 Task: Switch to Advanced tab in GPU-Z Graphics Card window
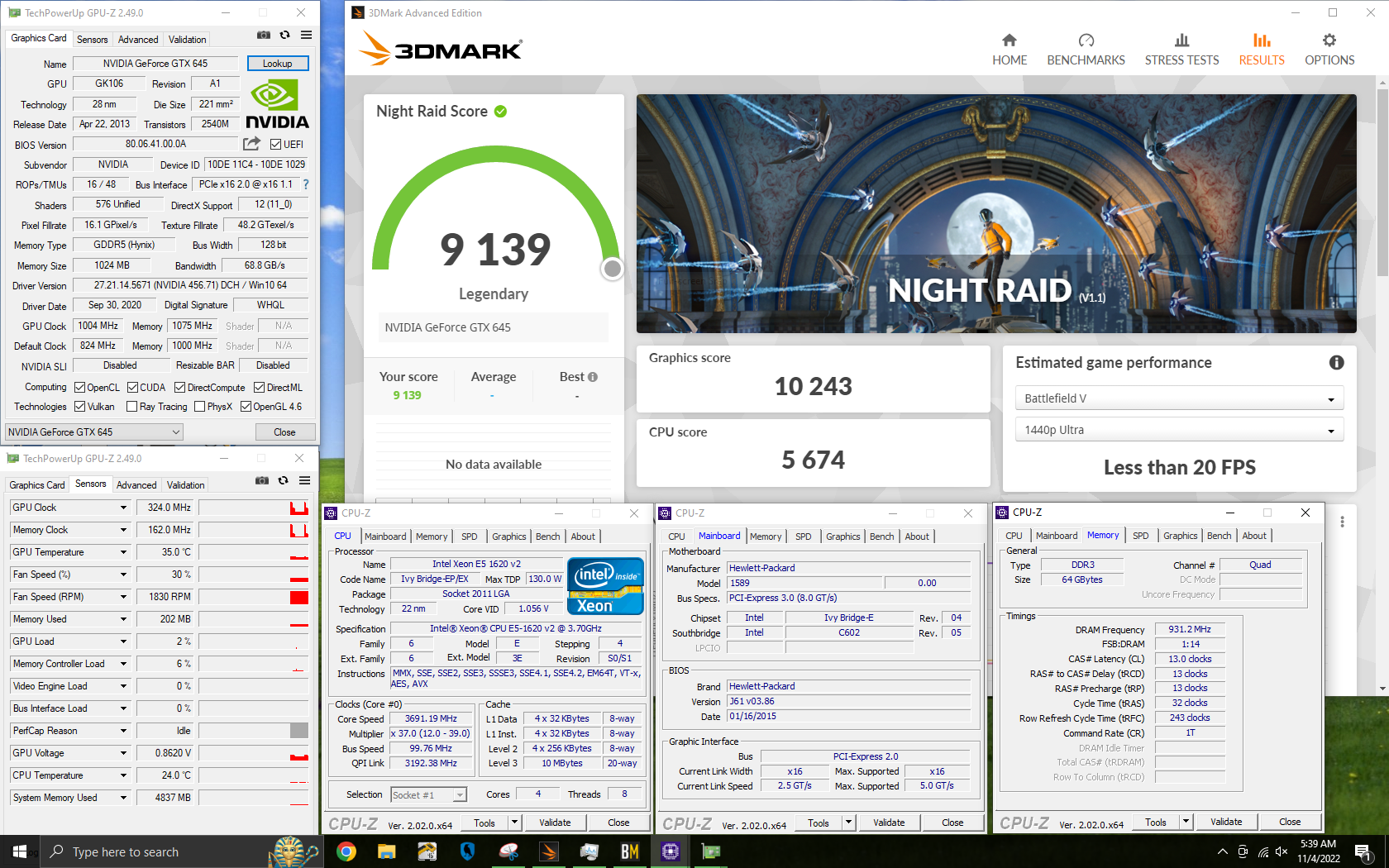point(138,40)
